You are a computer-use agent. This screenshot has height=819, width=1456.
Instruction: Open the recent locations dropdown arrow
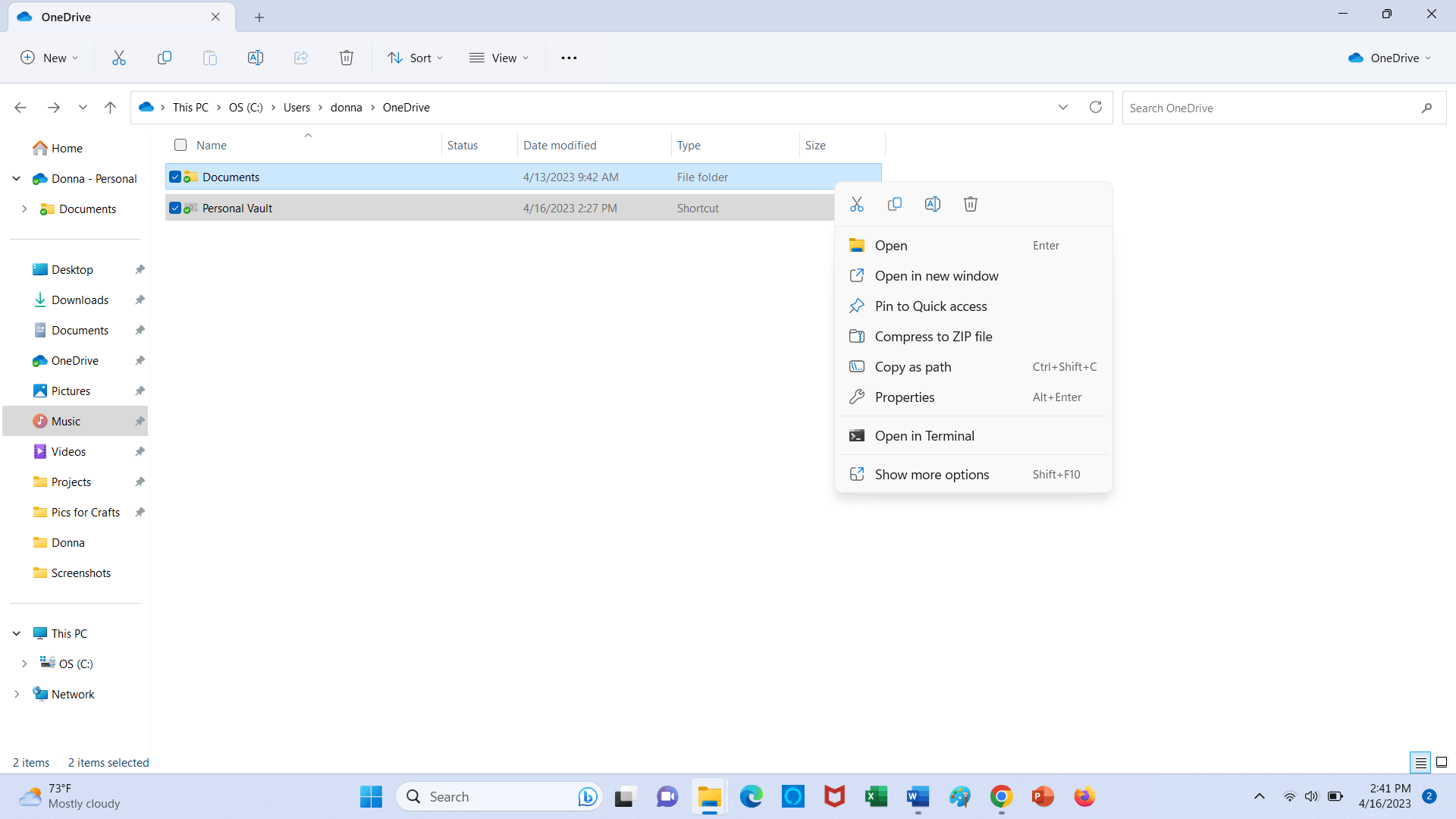point(83,108)
